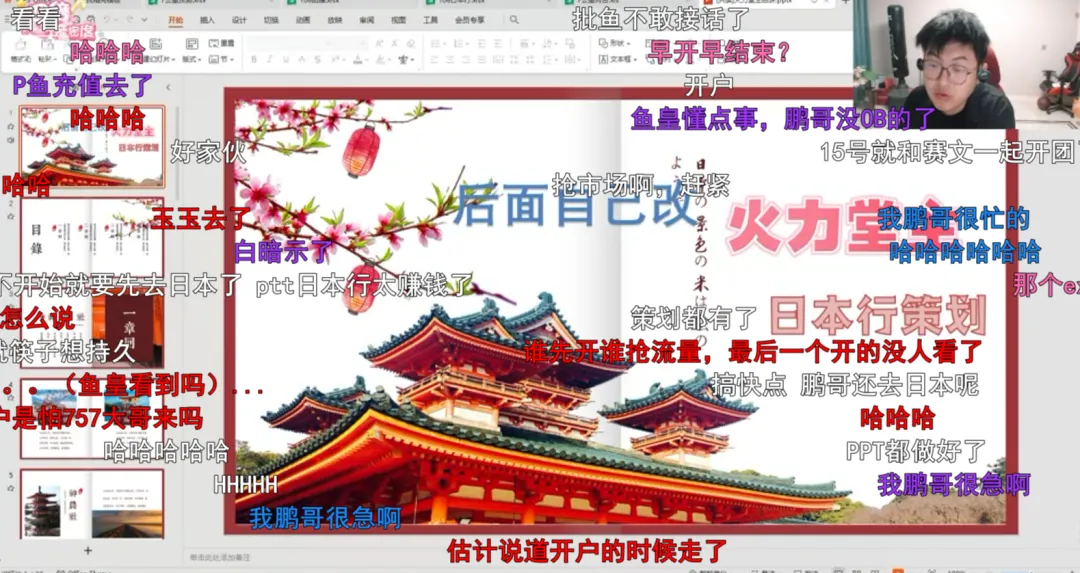Open the 工具 (Tools) tab

pos(430,20)
